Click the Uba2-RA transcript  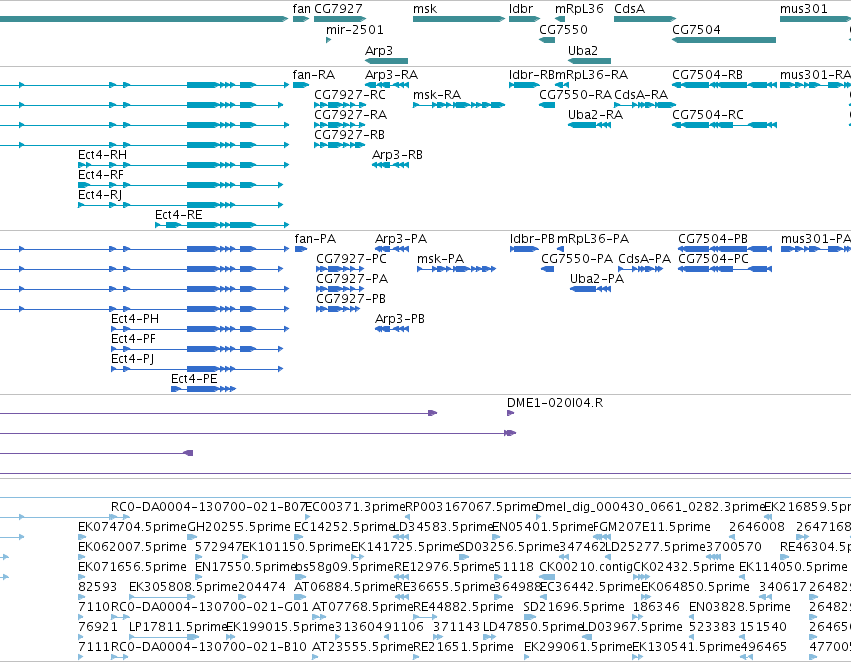tap(589, 125)
